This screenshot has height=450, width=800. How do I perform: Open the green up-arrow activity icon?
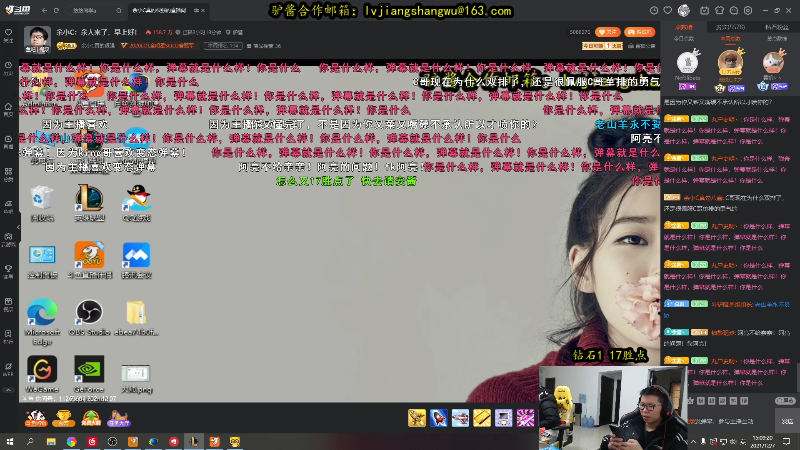(x=91, y=418)
